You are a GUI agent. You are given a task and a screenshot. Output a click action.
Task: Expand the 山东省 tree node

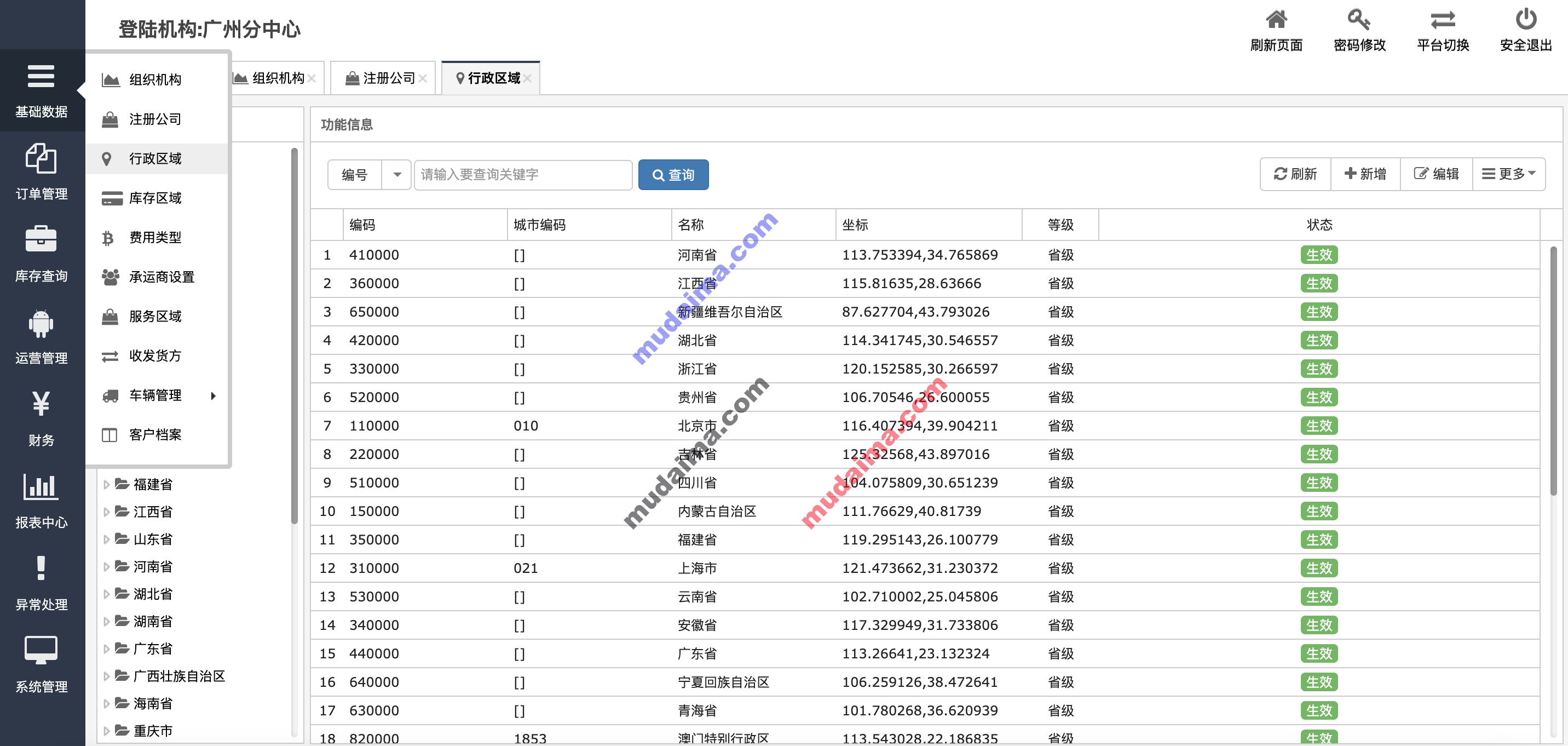107,540
